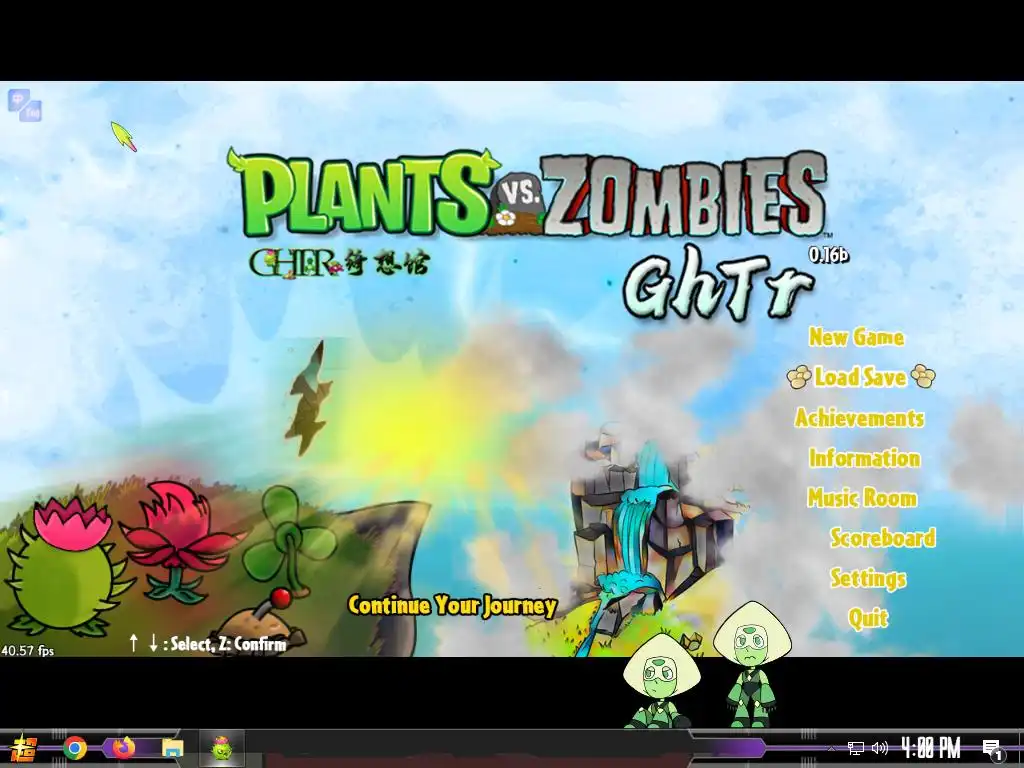Viewport: 1024px width, 768px height.
Task: Open the Achievements menu entry
Action: (859, 418)
